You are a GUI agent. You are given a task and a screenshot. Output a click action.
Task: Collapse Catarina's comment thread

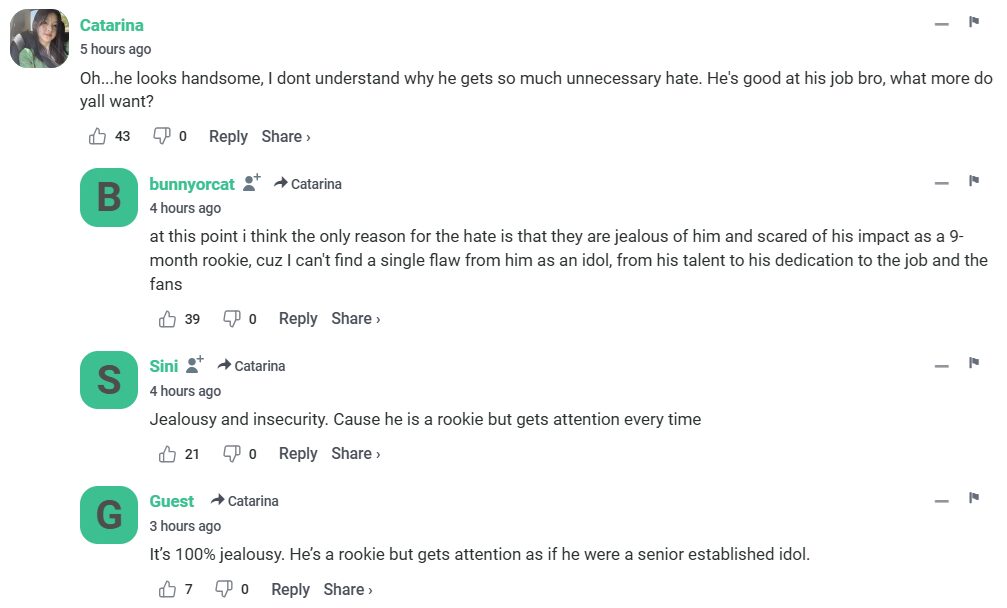click(941, 23)
